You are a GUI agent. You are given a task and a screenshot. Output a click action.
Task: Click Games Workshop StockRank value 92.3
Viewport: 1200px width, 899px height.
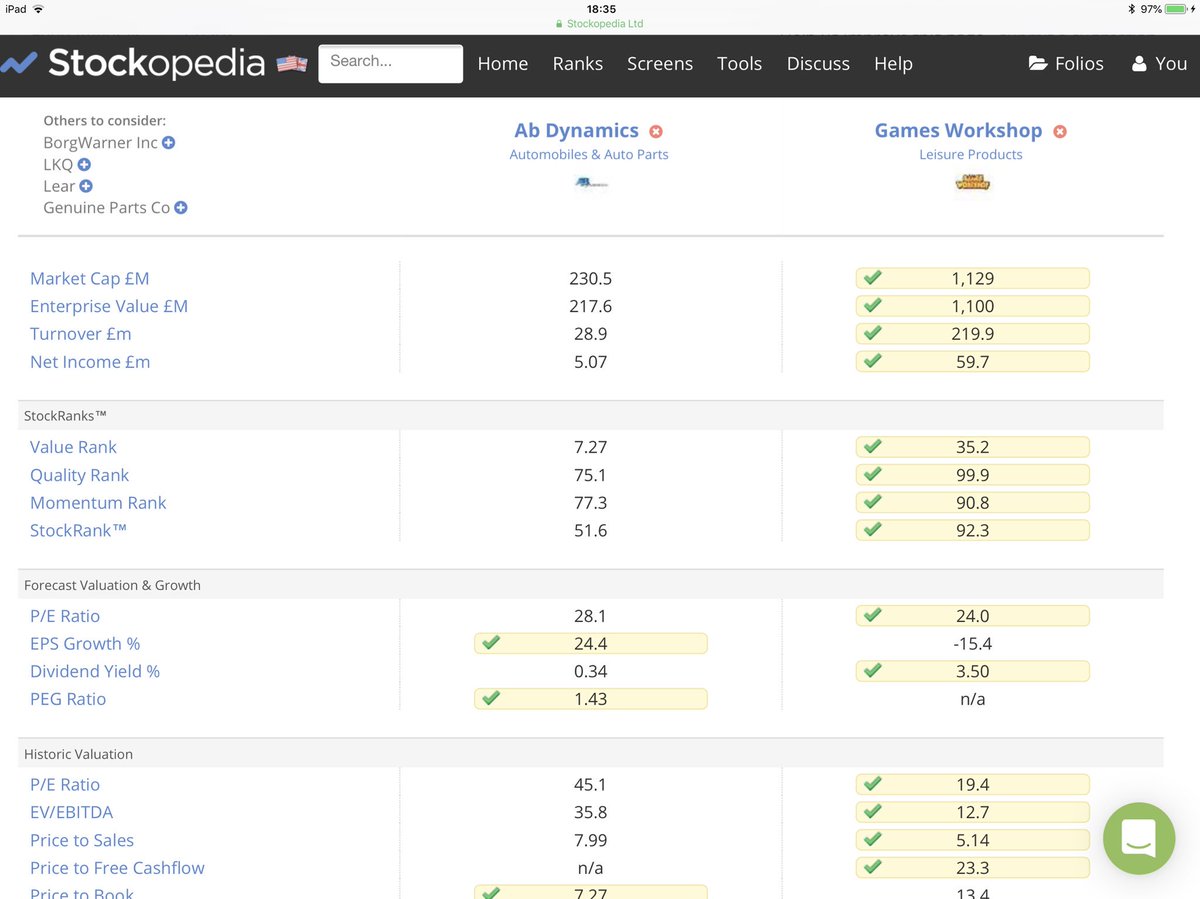973,530
